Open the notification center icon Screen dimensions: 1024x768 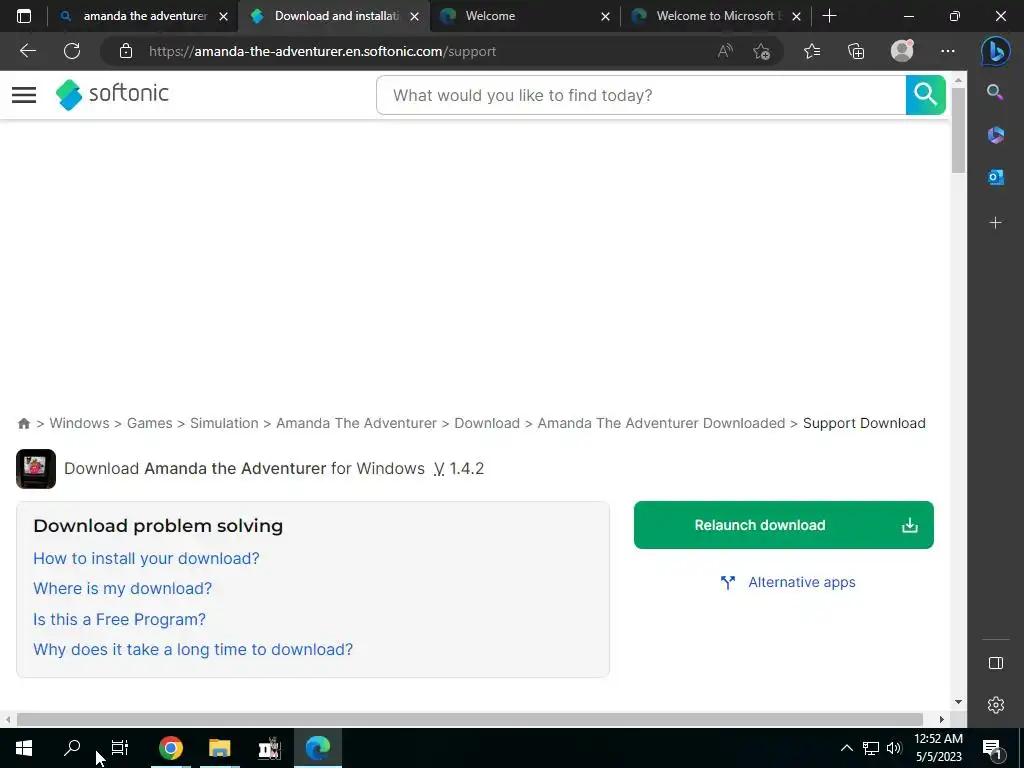coord(992,748)
